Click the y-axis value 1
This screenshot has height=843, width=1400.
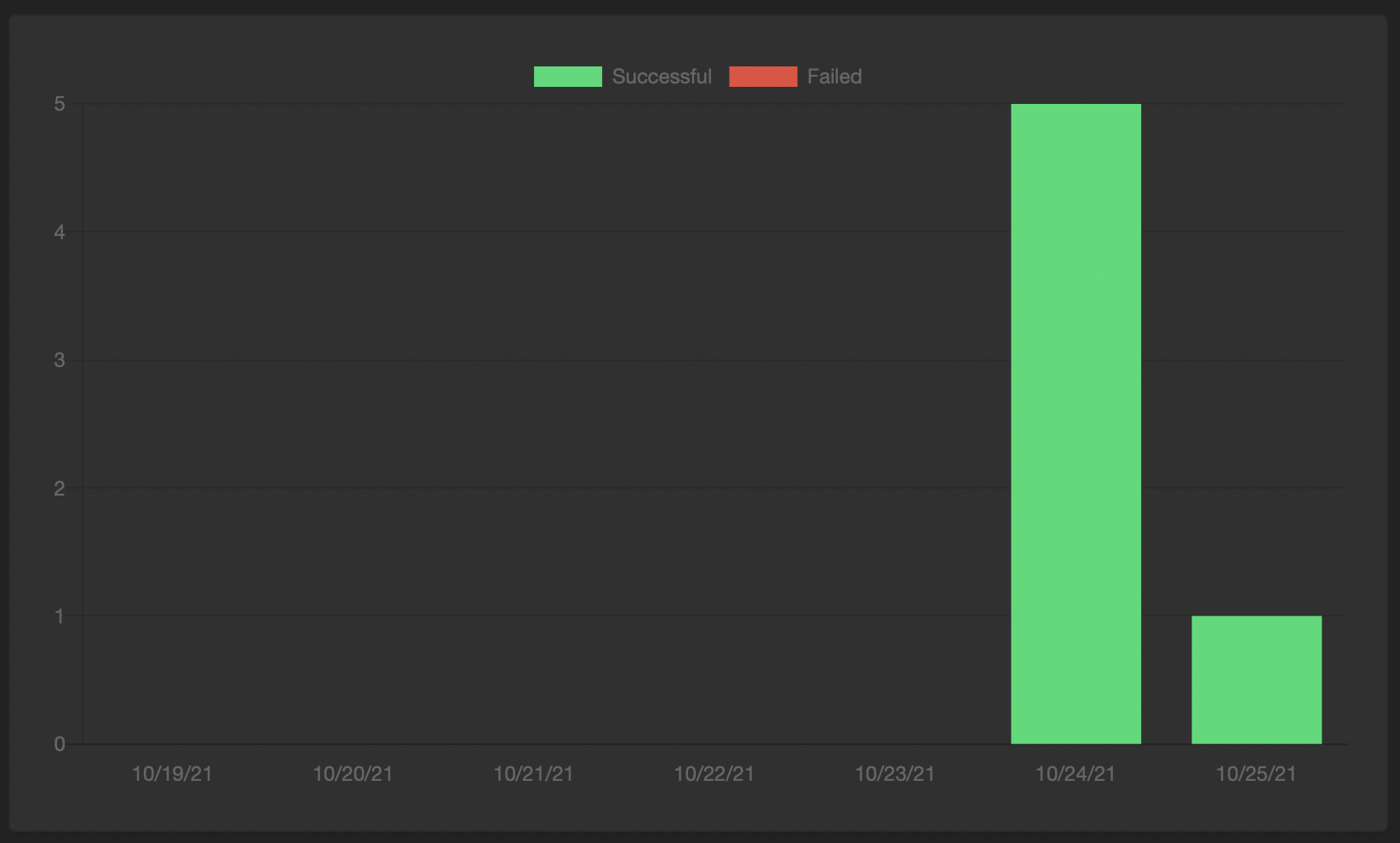point(60,616)
